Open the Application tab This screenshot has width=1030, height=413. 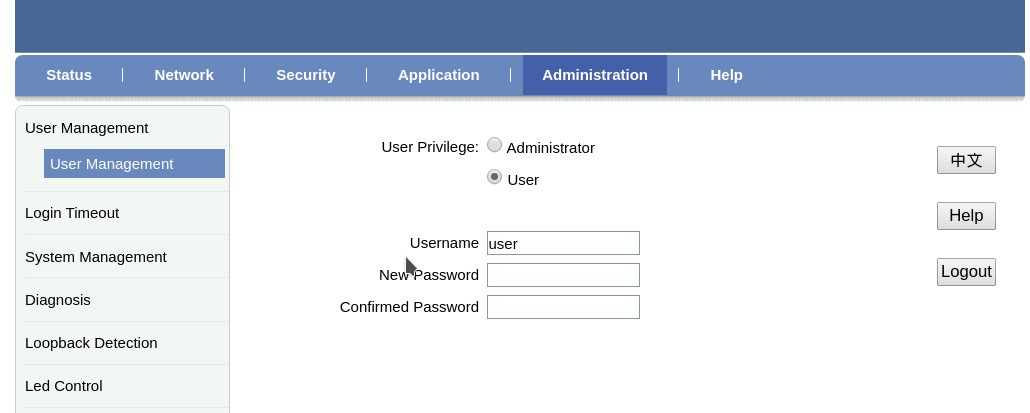[x=438, y=75]
